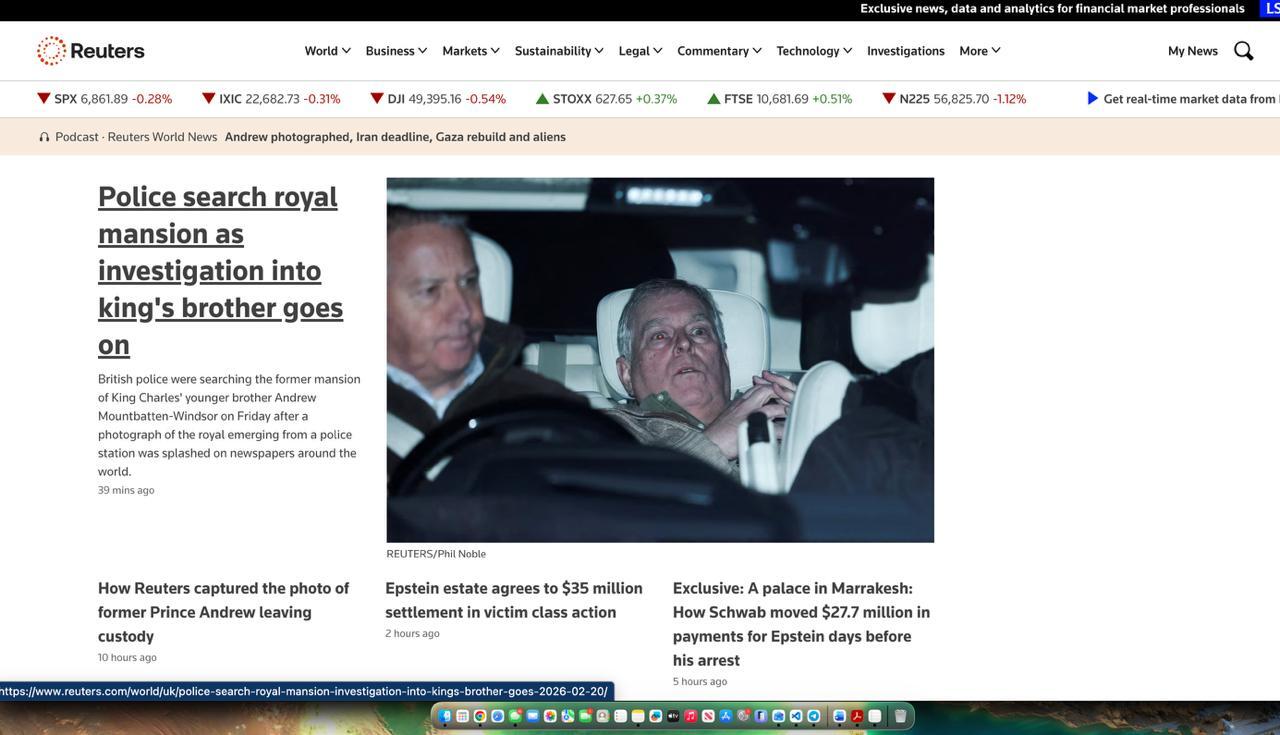This screenshot has height=735, width=1280.
Task: Click the podcast headphones icon
Action: [44, 137]
